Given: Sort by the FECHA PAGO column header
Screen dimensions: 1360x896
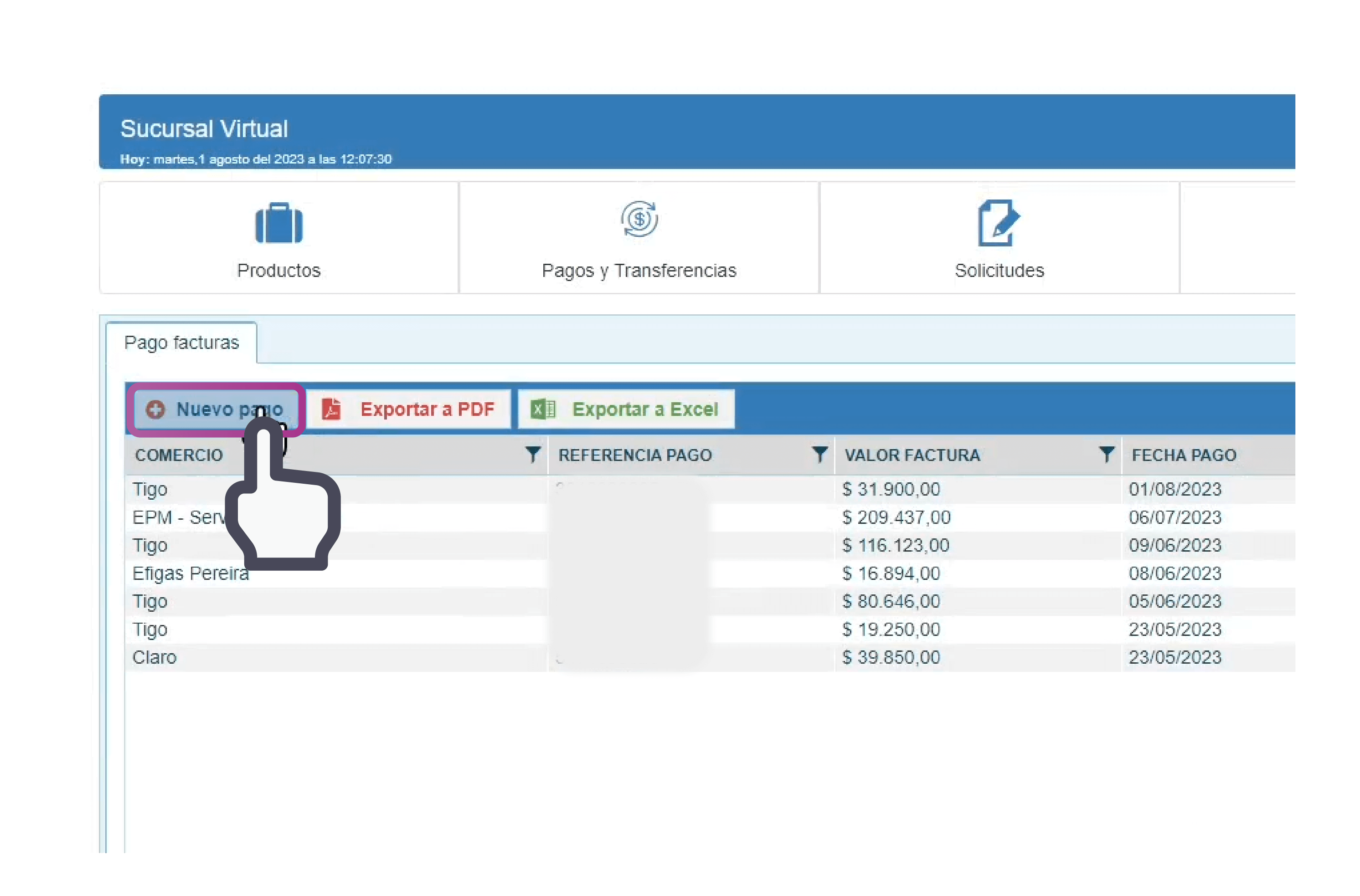Looking at the screenshot, I should 1183,456.
